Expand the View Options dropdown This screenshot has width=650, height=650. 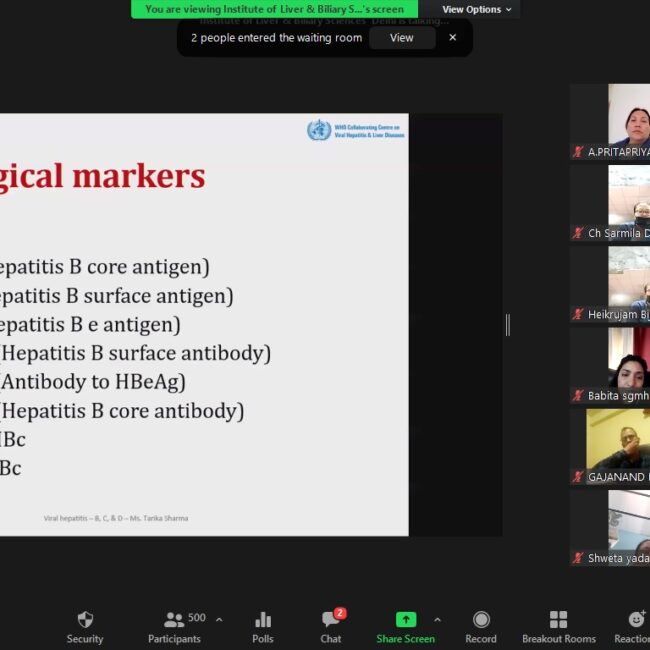477,9
